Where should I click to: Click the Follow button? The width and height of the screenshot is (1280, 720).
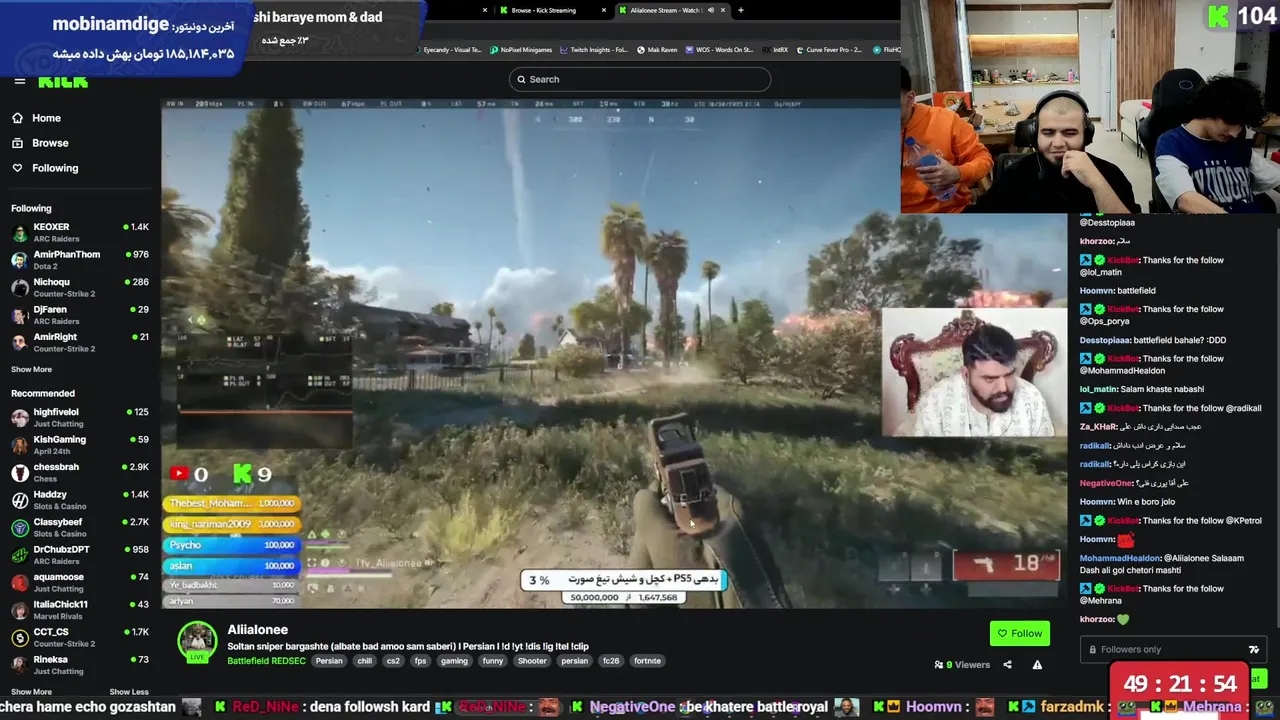pyautogui.click(x=1019, y=633)
